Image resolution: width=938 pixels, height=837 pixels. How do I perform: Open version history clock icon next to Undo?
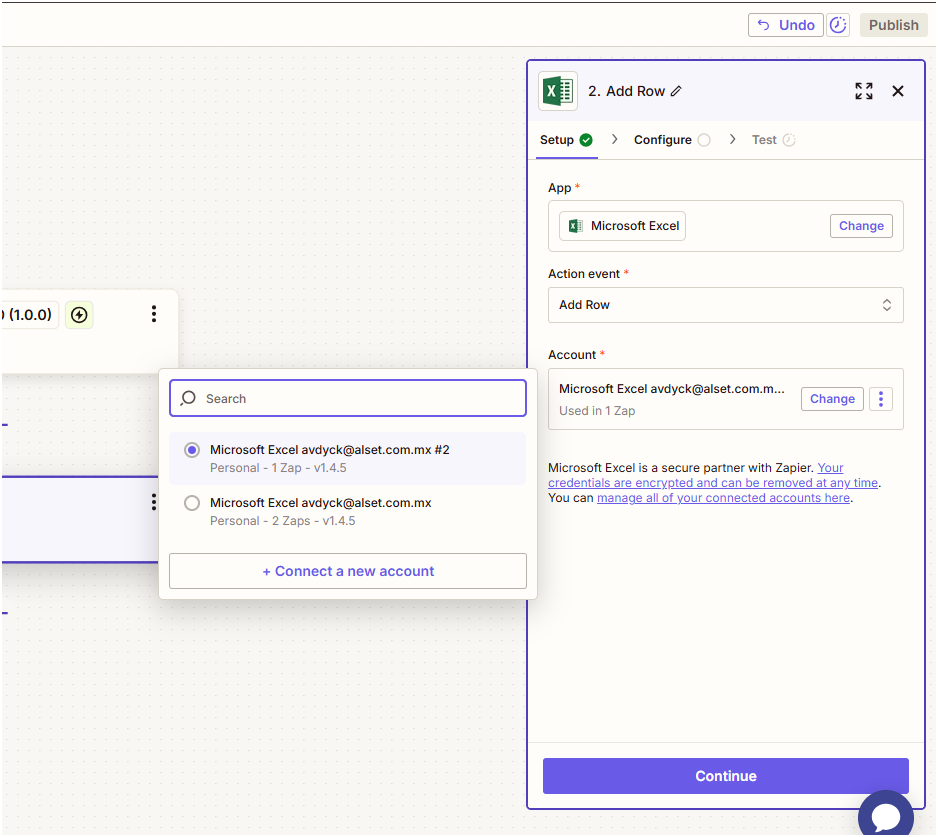coord(838,25)
